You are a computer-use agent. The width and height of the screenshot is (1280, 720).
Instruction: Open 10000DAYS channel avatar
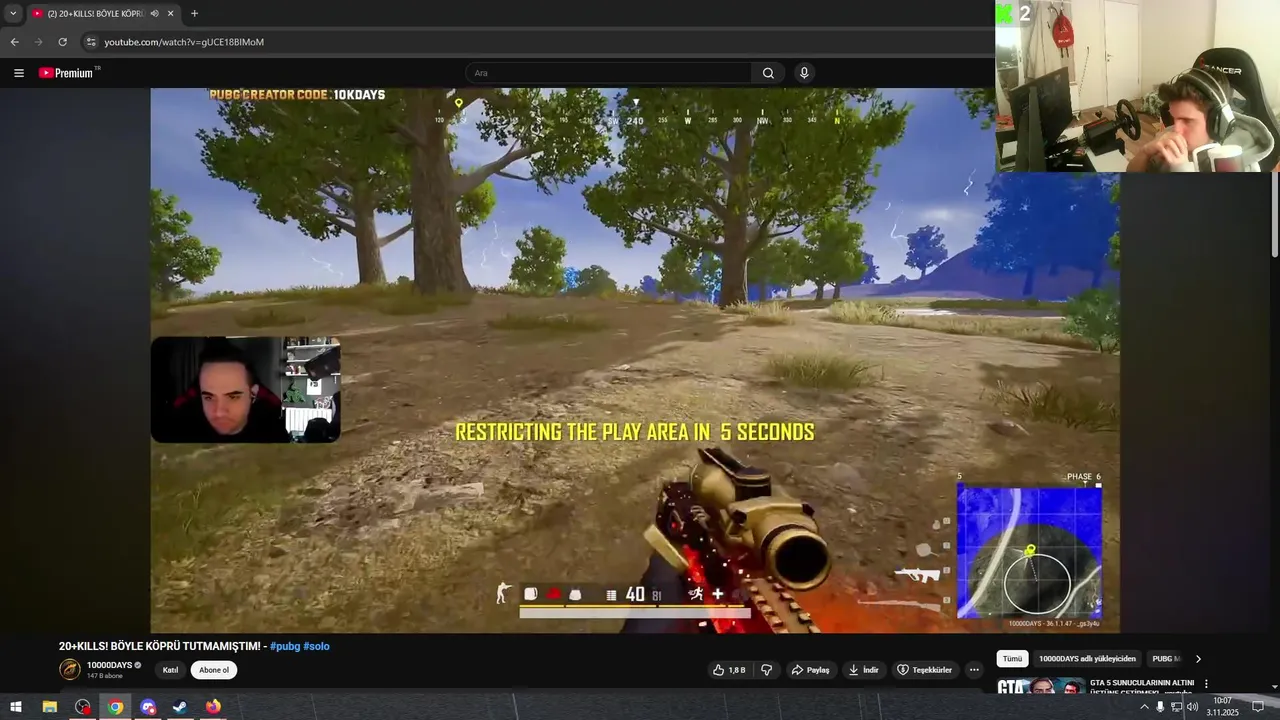pos(70,669)
